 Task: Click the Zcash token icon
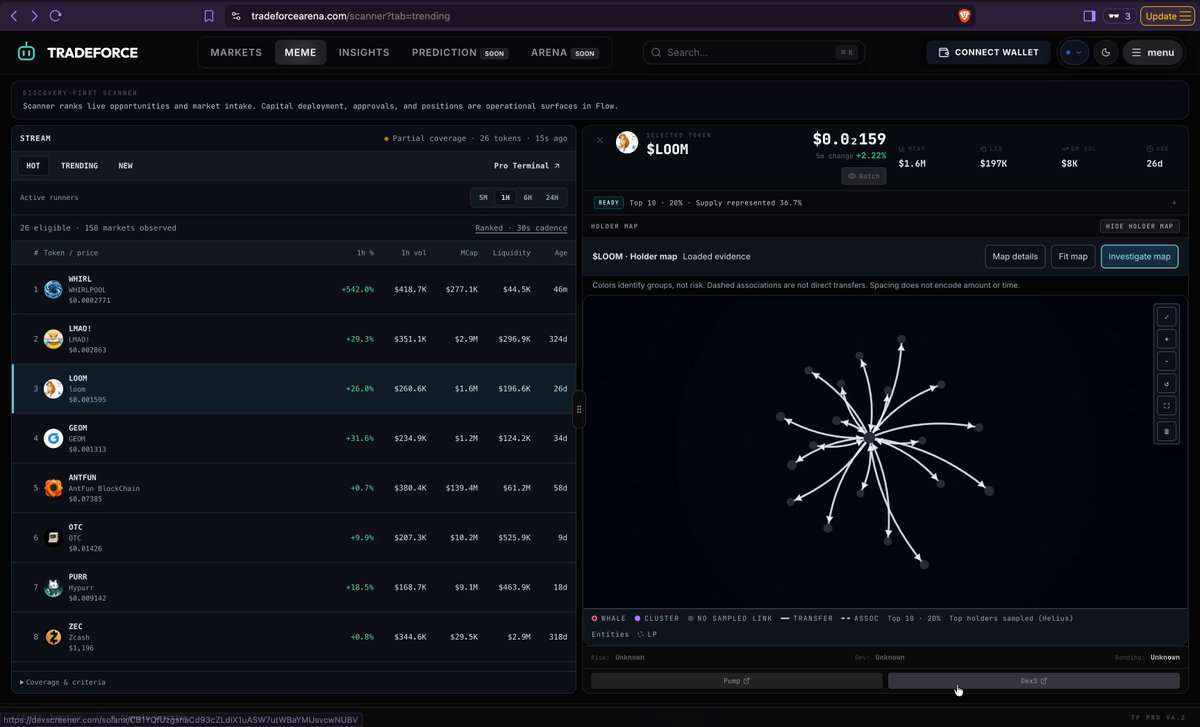(53, 637)
